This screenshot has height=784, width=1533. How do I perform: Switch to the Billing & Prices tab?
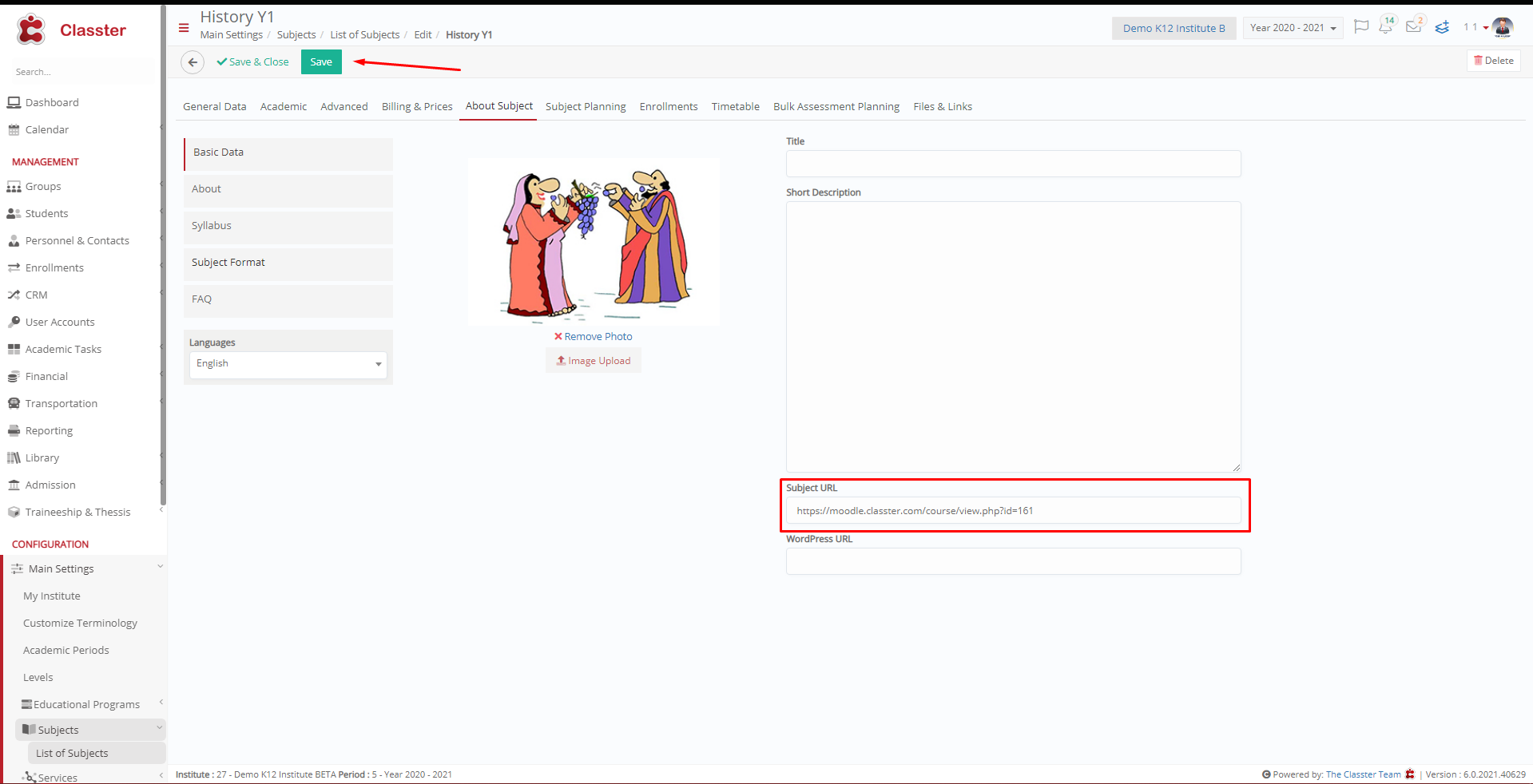coord(417,106)
